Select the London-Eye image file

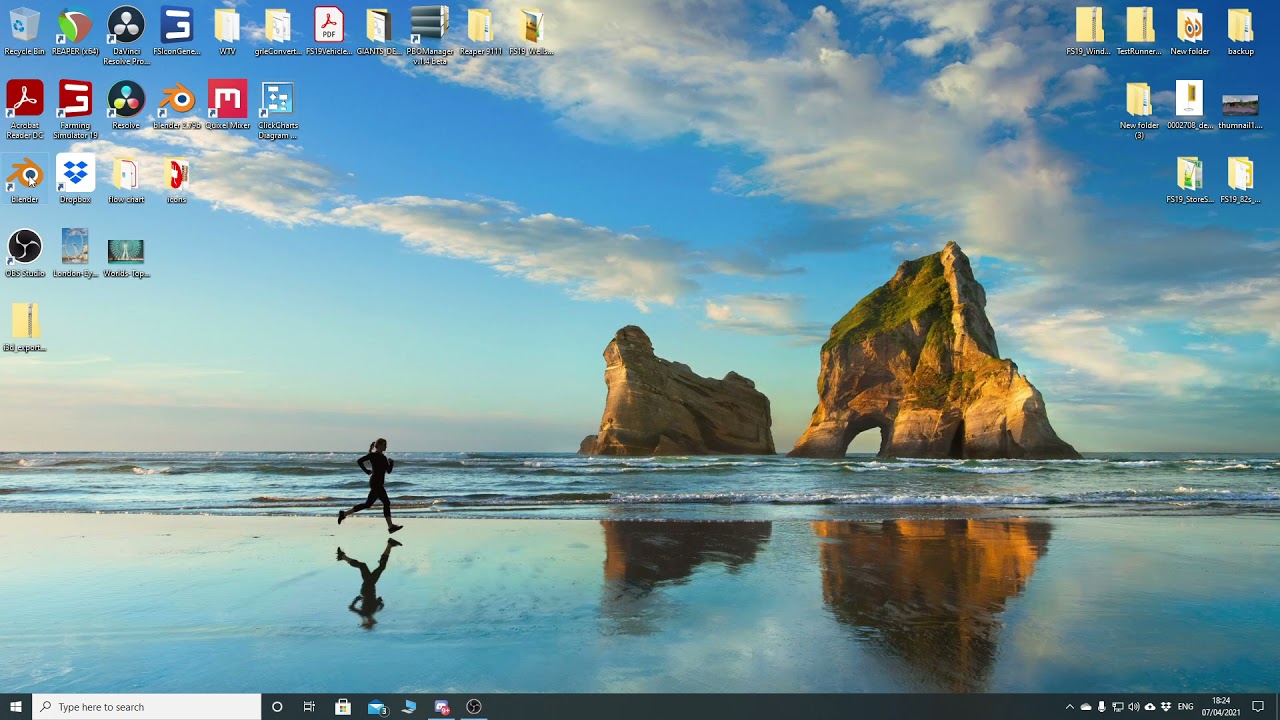[75, 253]
